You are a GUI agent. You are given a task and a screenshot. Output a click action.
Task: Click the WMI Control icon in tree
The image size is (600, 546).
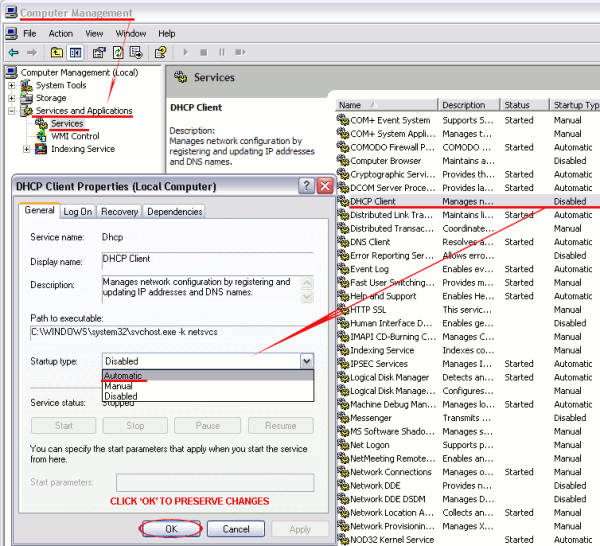41,136
